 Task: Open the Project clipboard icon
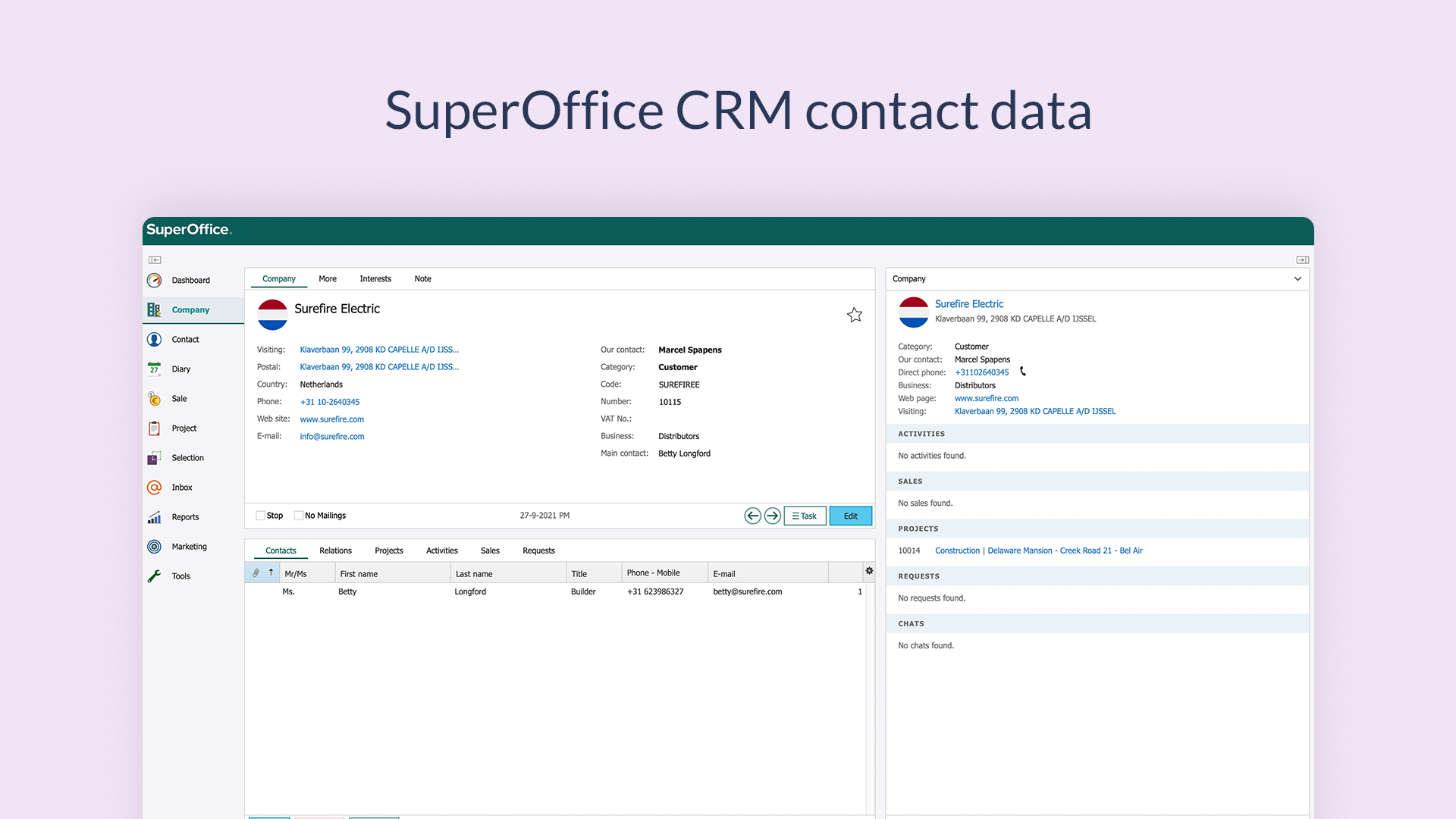pyautogui.click(x=155, y=428)
